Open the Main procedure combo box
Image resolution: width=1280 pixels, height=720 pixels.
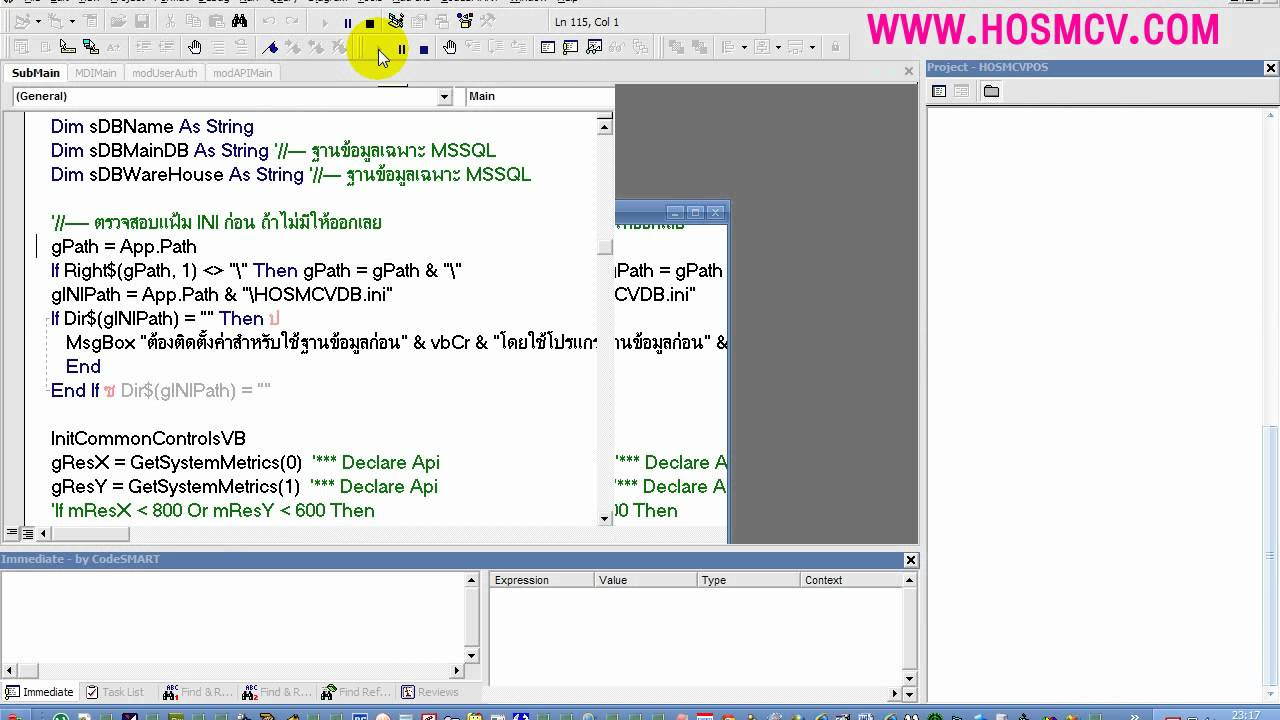coord(540,96)
